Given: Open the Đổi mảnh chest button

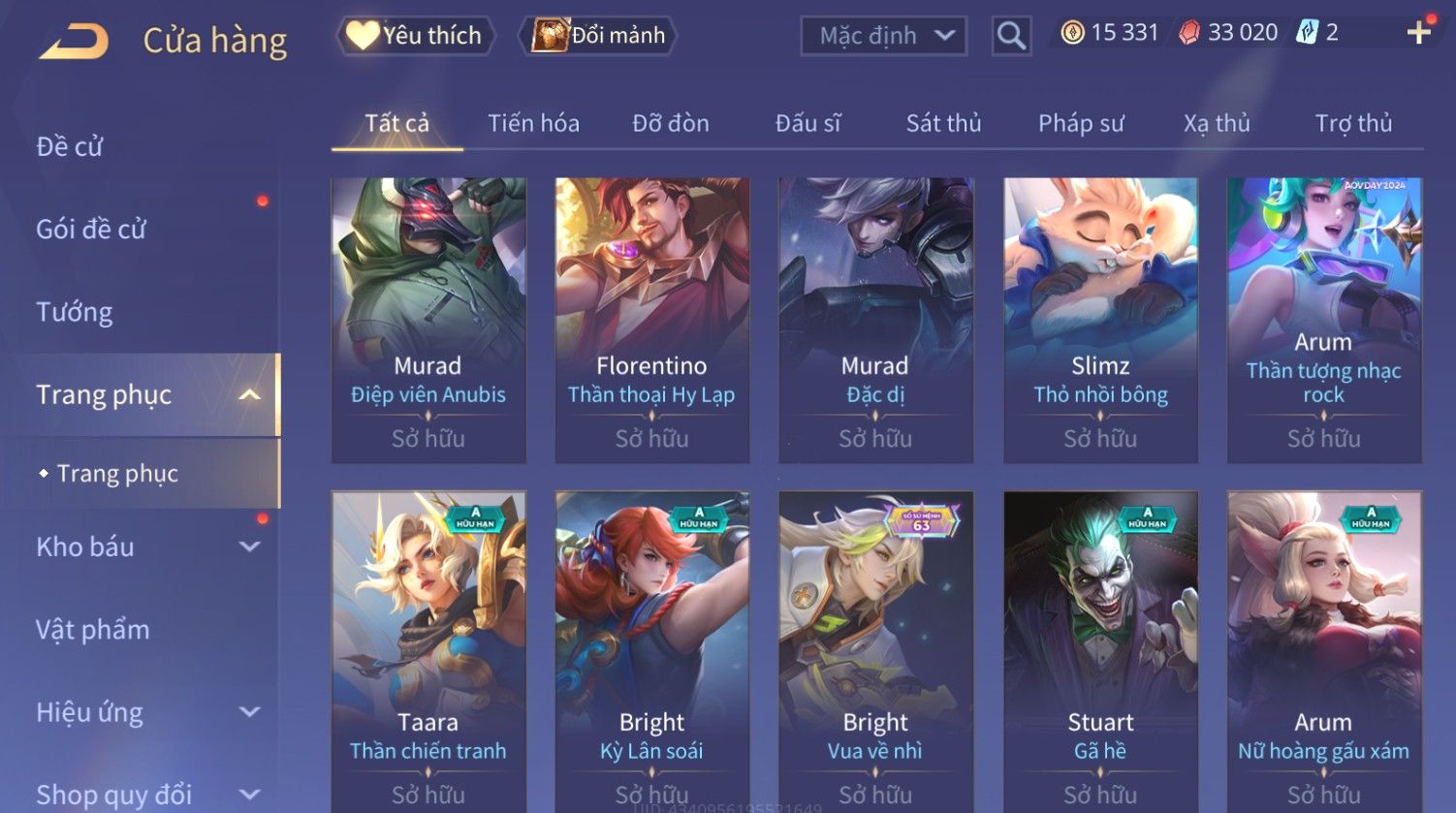Looking at the screenshot, I should [598, 36].
